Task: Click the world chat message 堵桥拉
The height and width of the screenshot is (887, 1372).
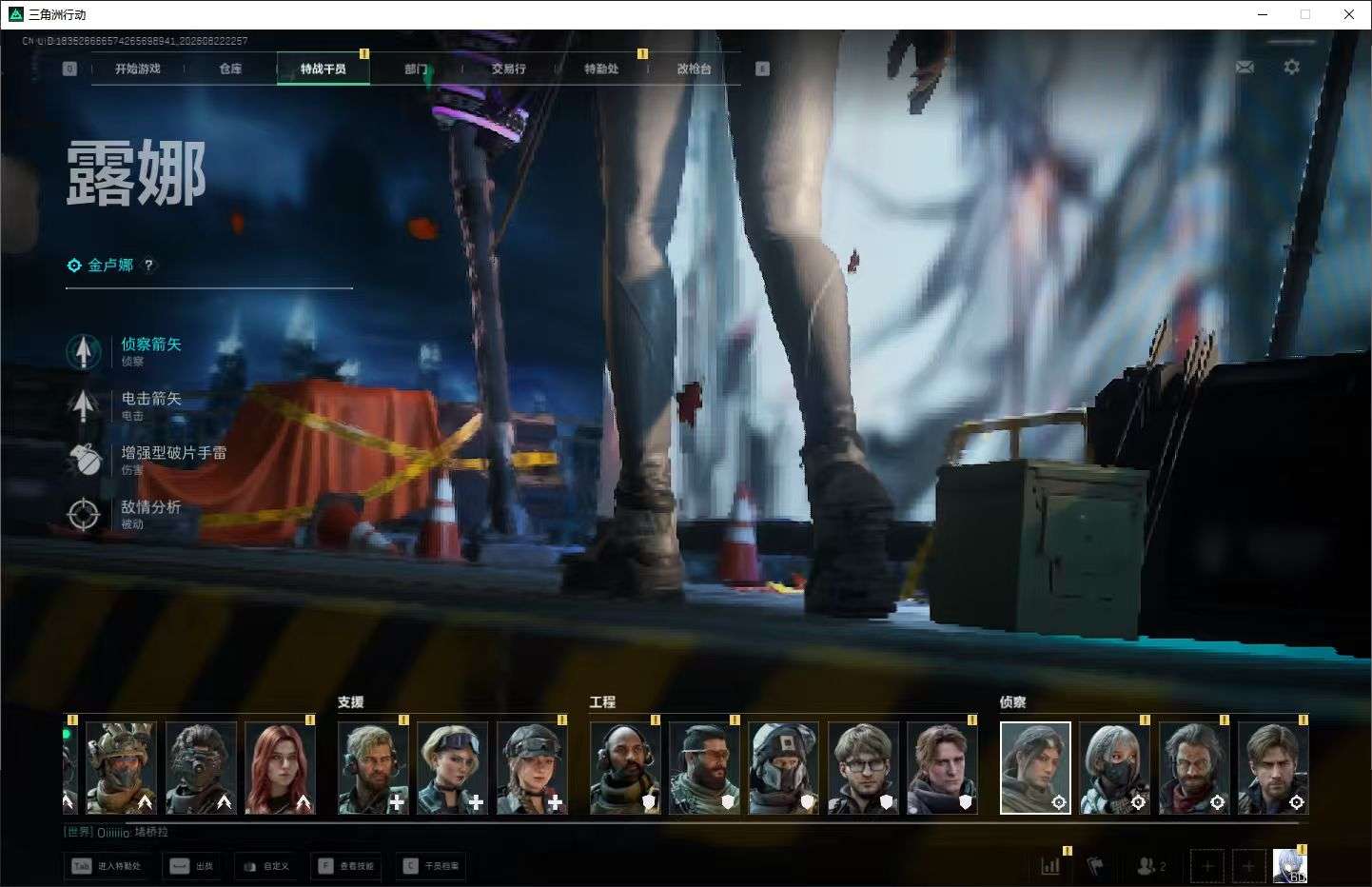Action: (x=116, y=833)
